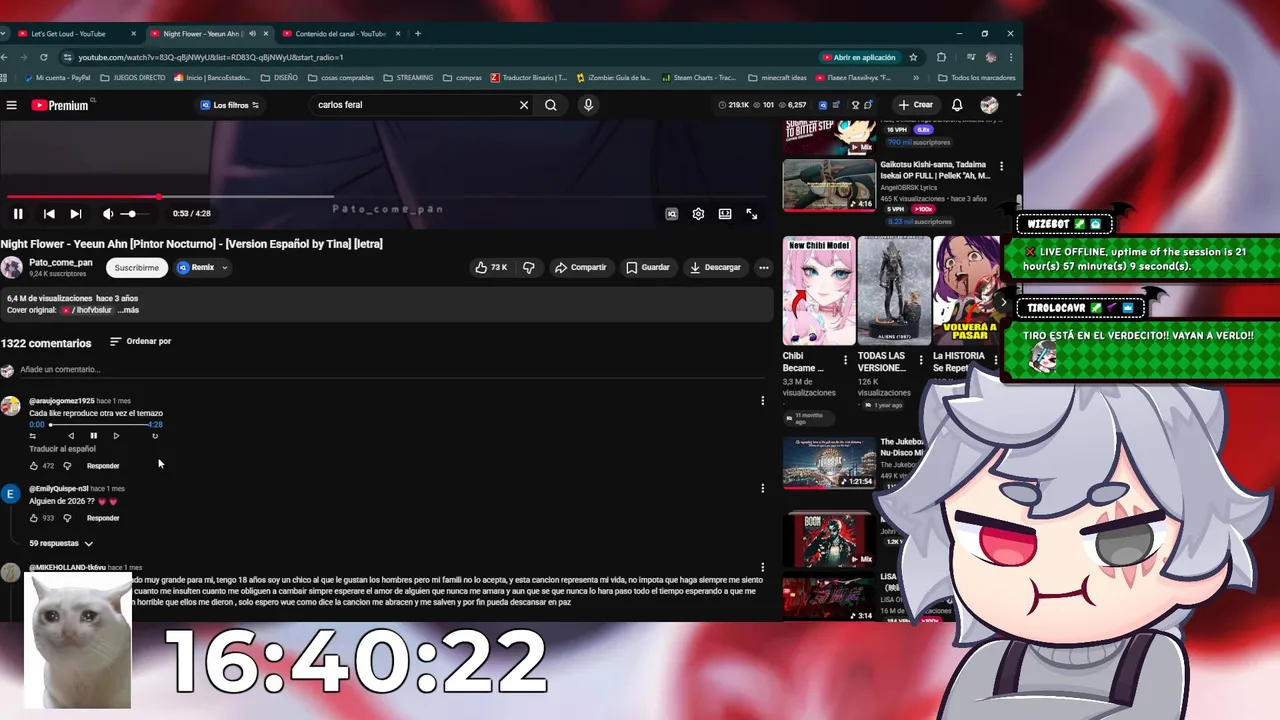Skip to the next video in the player
1280x720 pixels.
pos(76,213)
